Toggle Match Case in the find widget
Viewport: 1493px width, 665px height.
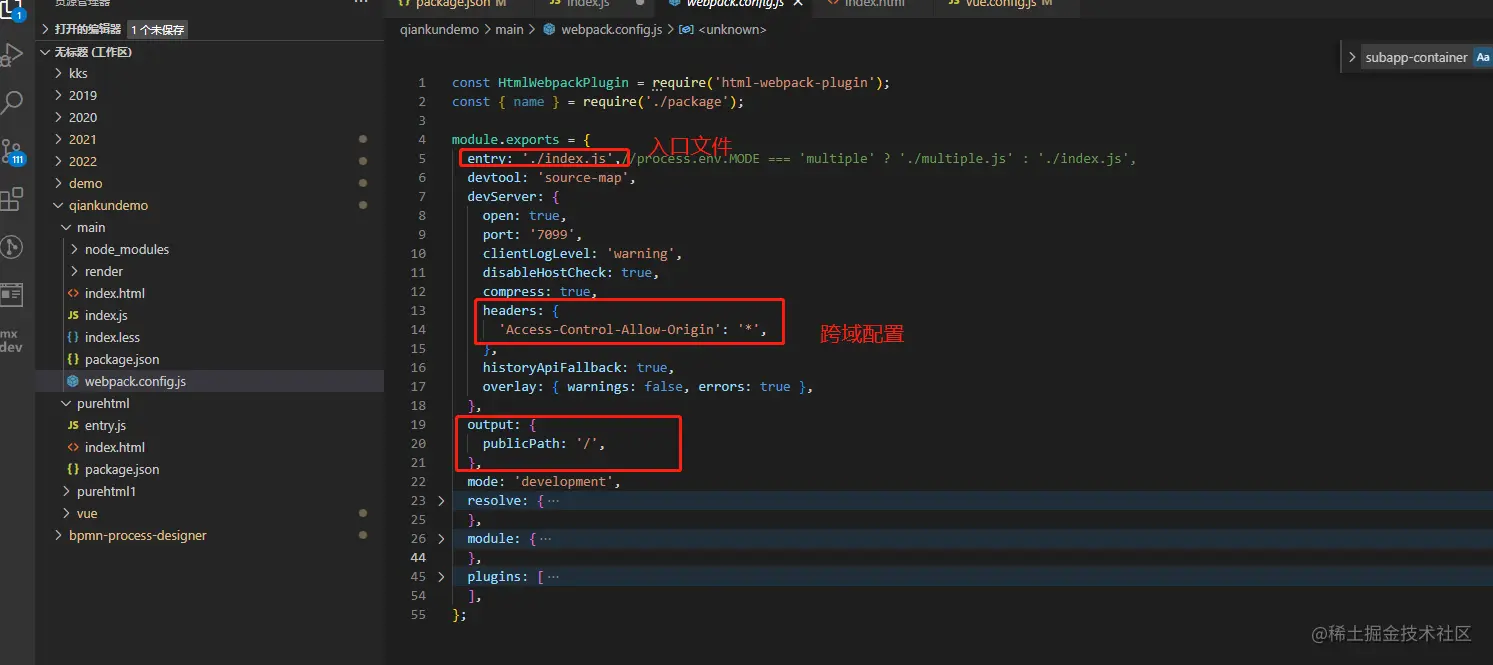1483,58
